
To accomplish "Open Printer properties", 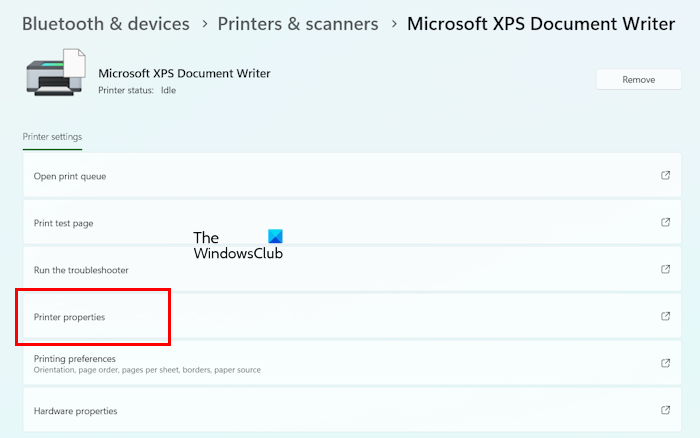I will [352, 316].
